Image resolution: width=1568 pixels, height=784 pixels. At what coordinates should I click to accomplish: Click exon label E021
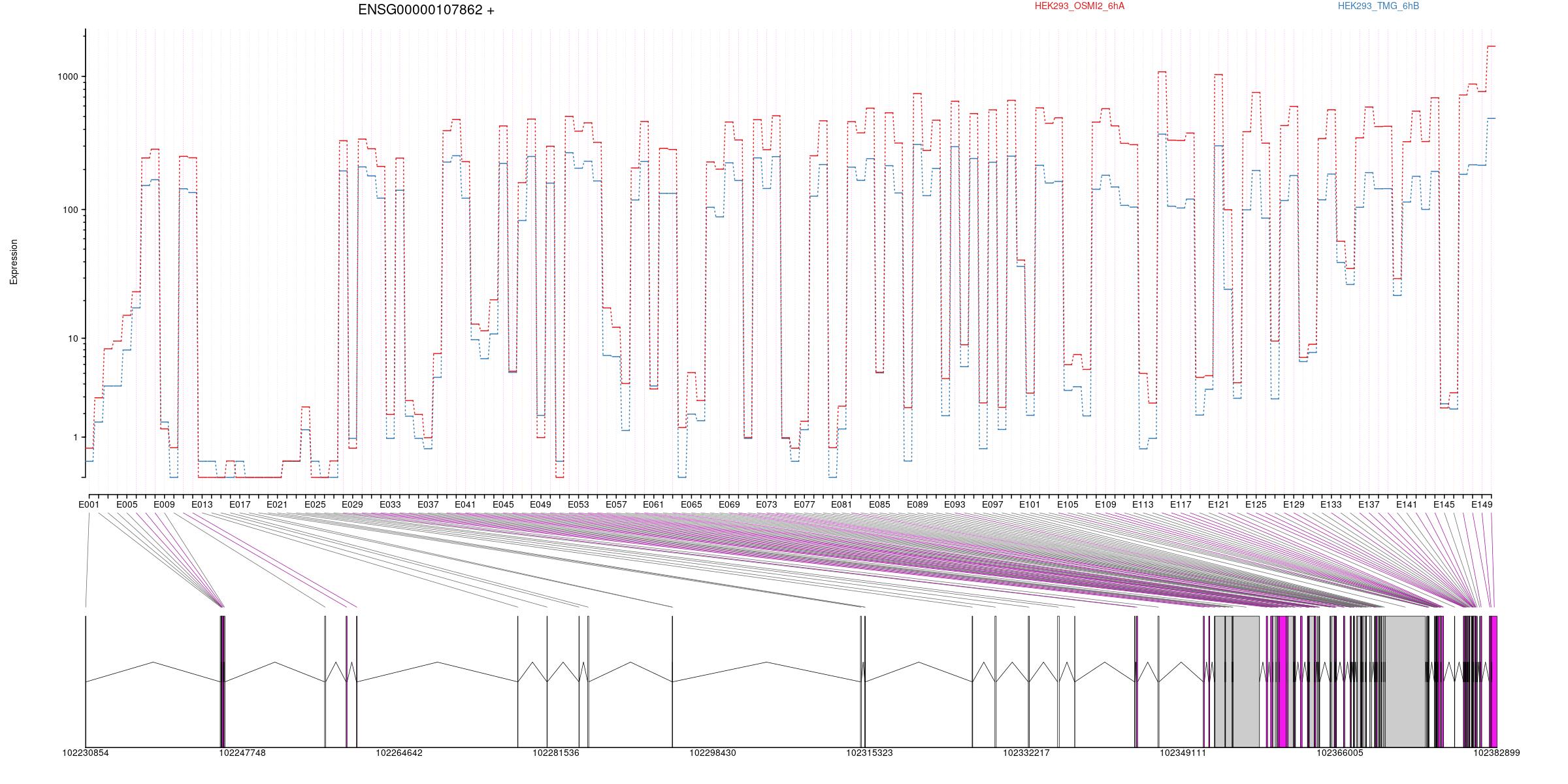click(x=277, y=505)
